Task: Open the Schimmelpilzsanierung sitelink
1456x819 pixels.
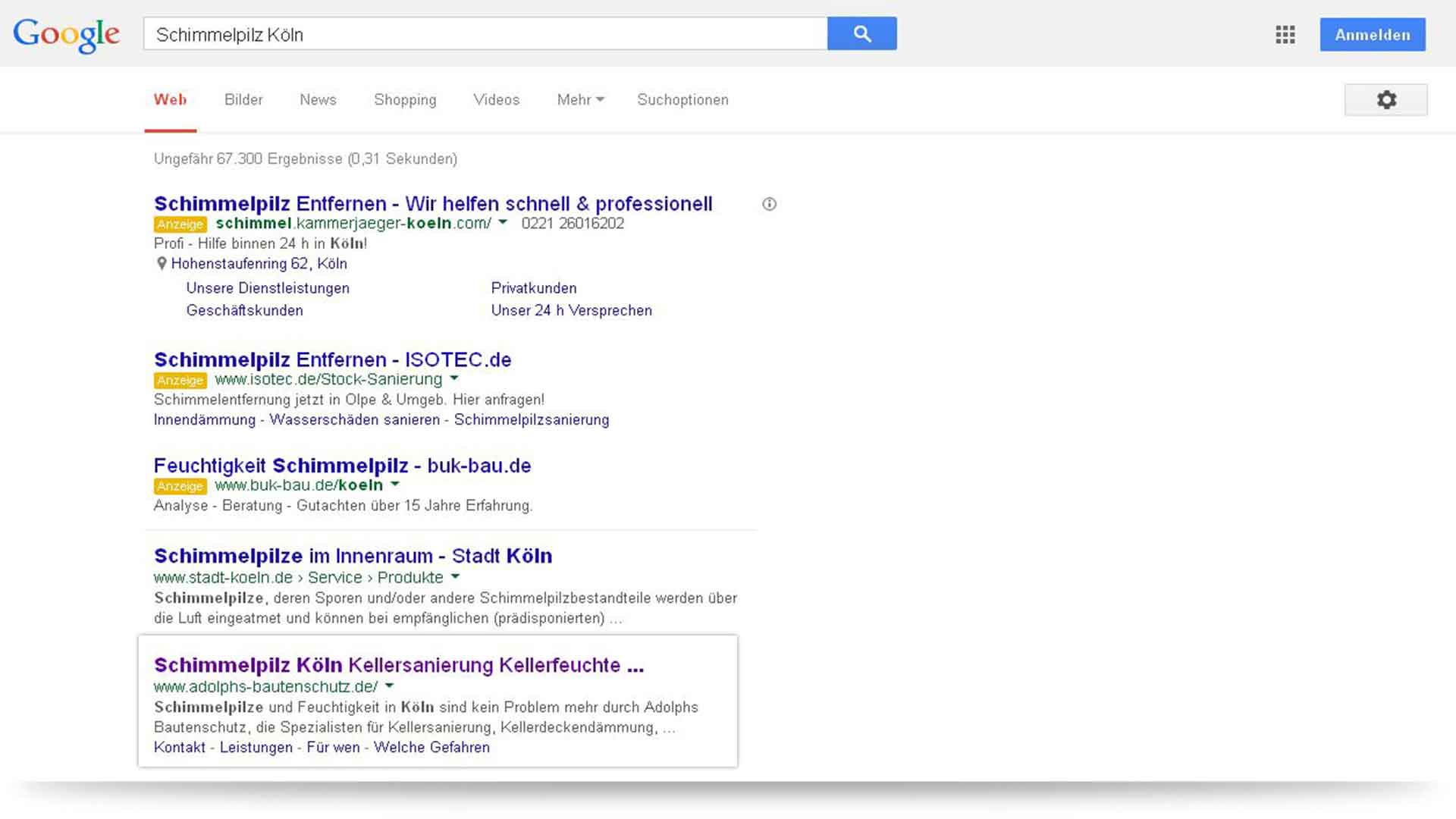Action: point(532,420)
